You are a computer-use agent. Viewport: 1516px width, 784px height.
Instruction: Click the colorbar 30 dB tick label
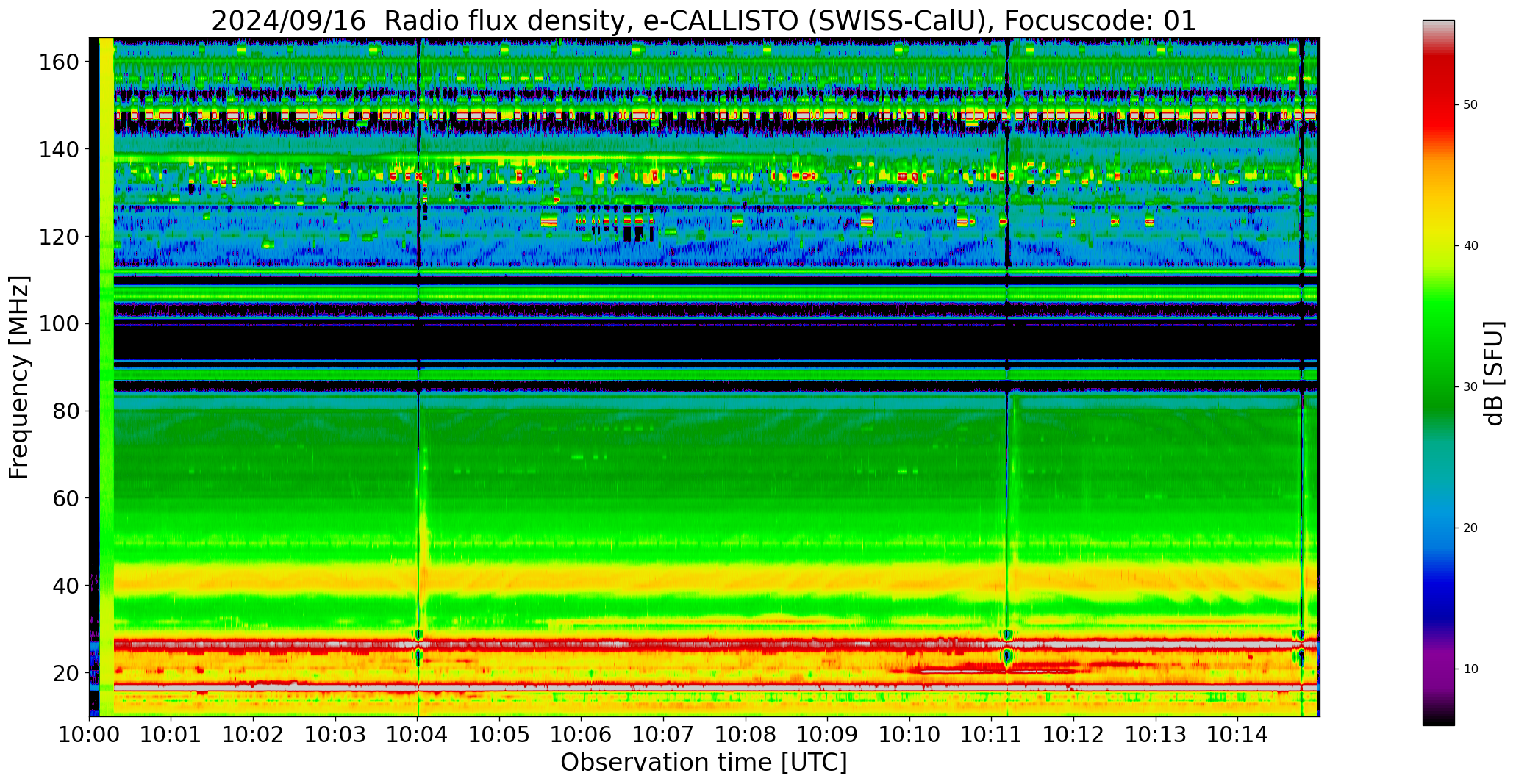[x=1471, y=386]
